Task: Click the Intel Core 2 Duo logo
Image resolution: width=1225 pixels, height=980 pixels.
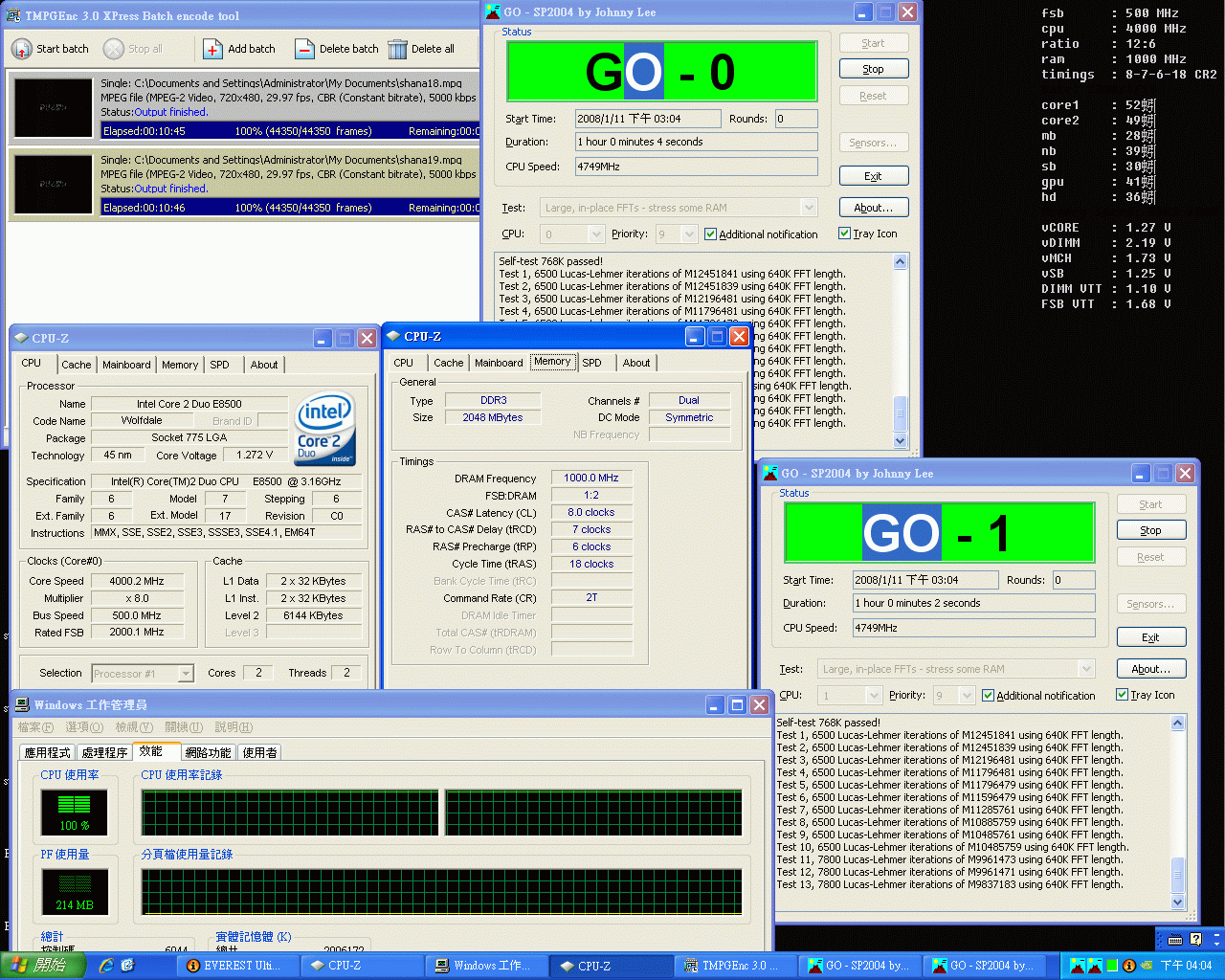Action: (325, 429)
